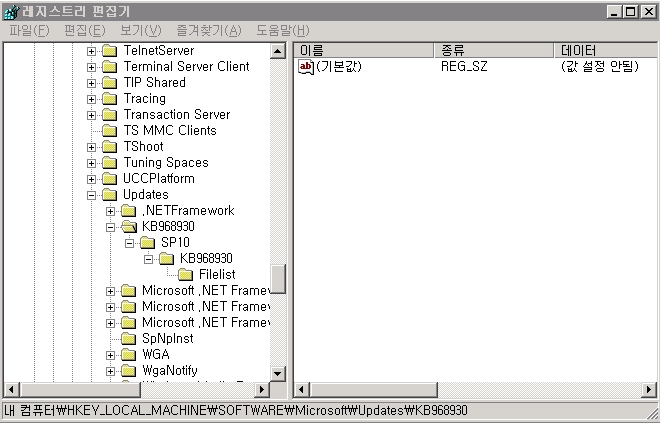Image resolution: width=660 pixels, height=423 pixels.
Task: Click the Tracing folder icon
Action: point(109,99)
